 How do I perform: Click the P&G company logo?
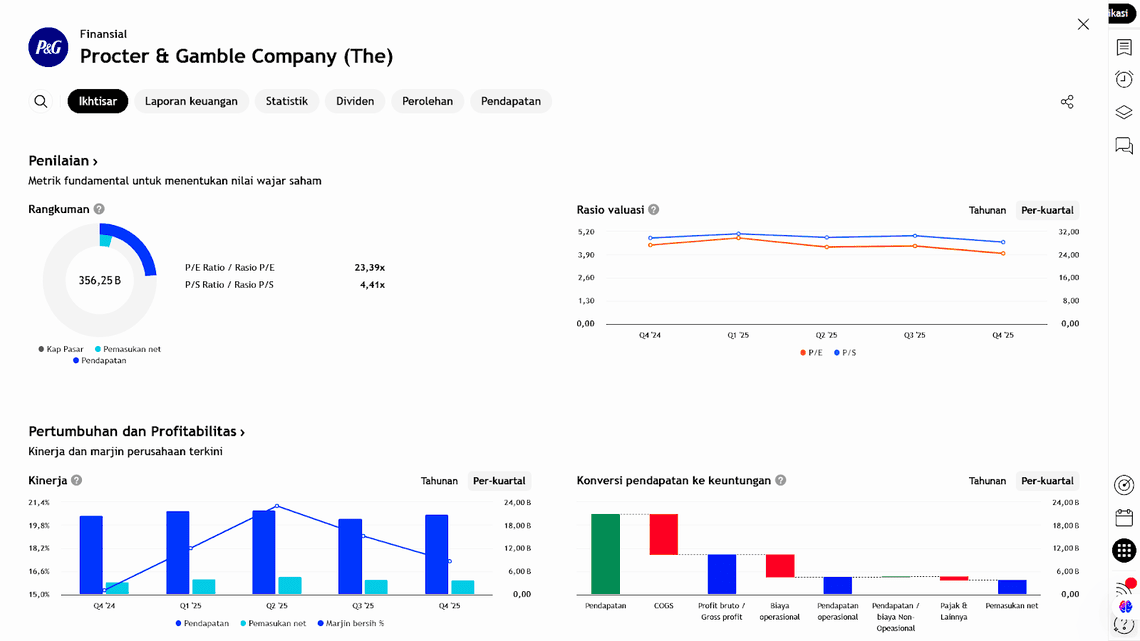click(x=48, y=47)
